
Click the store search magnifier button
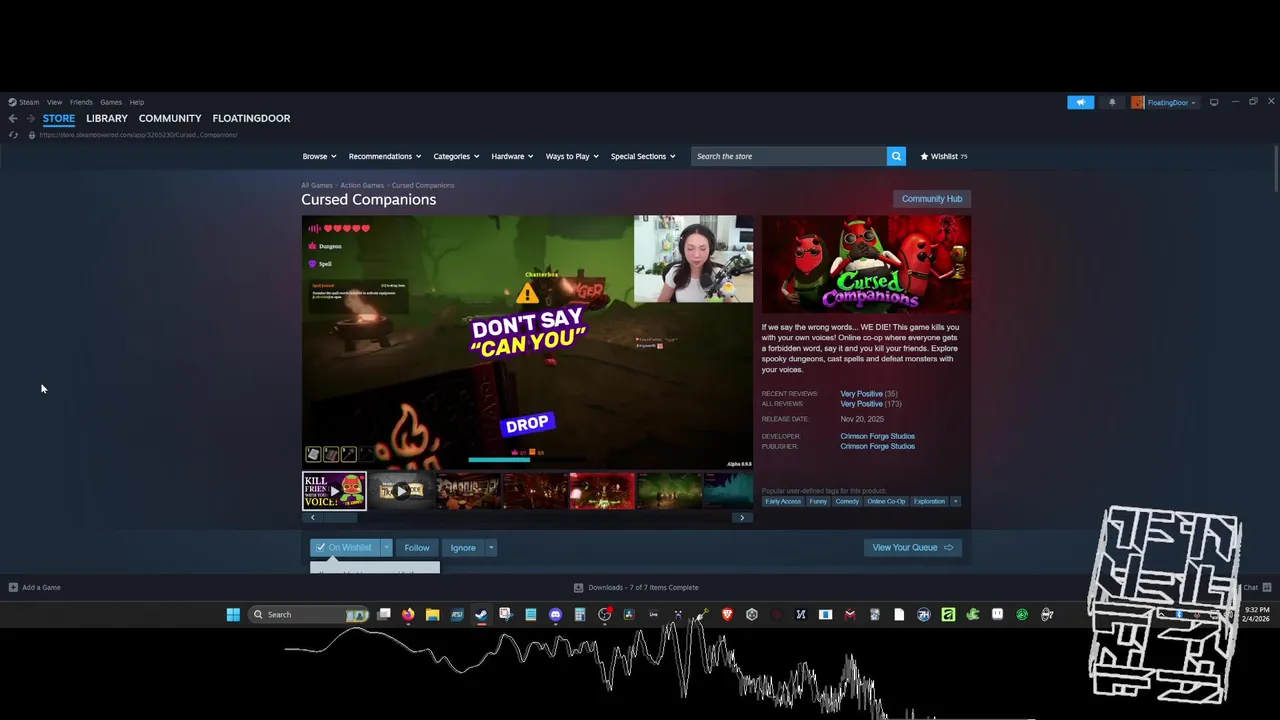[x=896, y=156]
